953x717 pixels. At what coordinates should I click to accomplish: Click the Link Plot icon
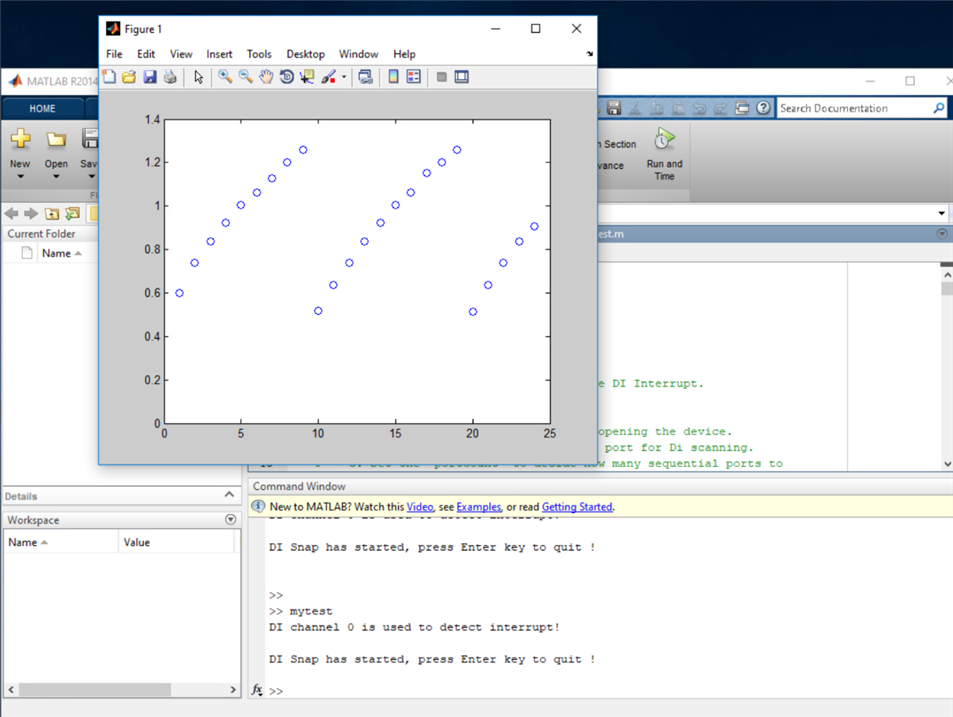tap(365, 77)
